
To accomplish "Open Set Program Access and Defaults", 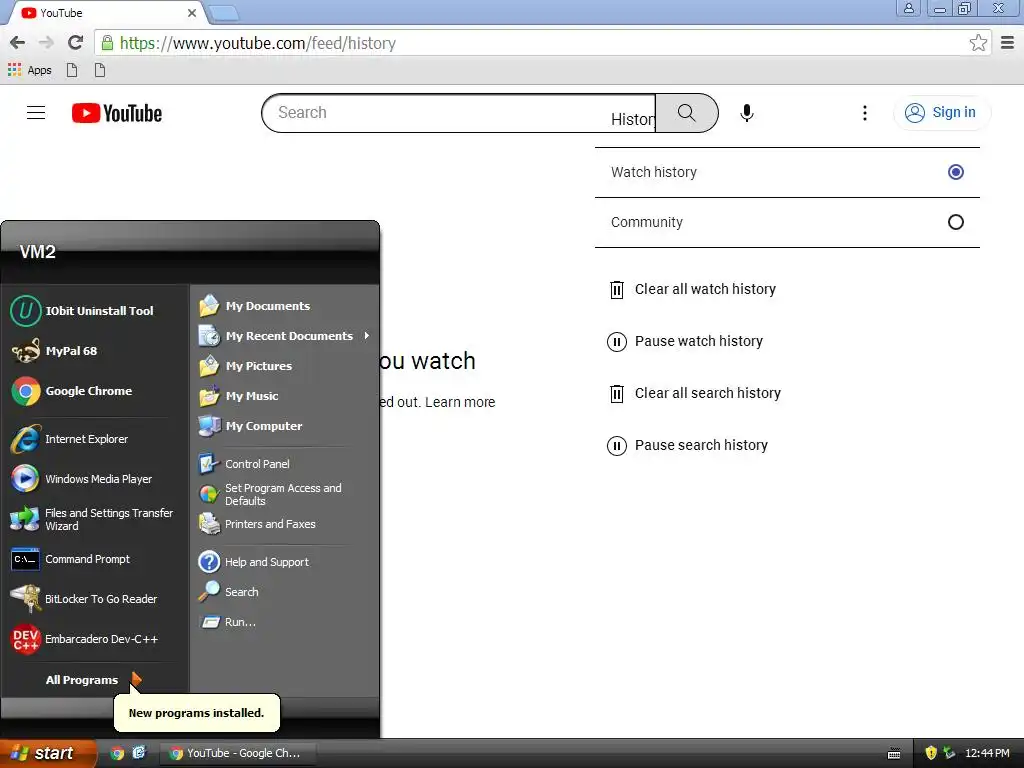I will coord(285,494).
